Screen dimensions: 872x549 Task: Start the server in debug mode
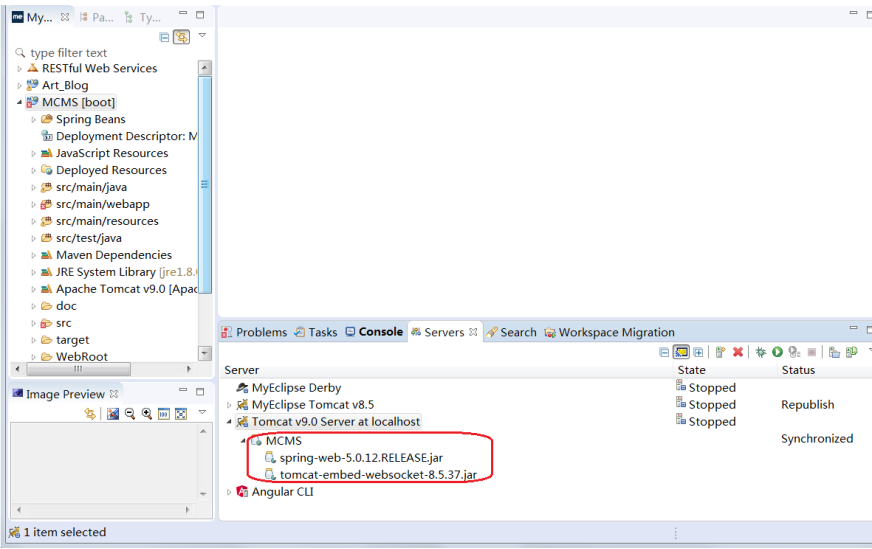coord(761,352)
